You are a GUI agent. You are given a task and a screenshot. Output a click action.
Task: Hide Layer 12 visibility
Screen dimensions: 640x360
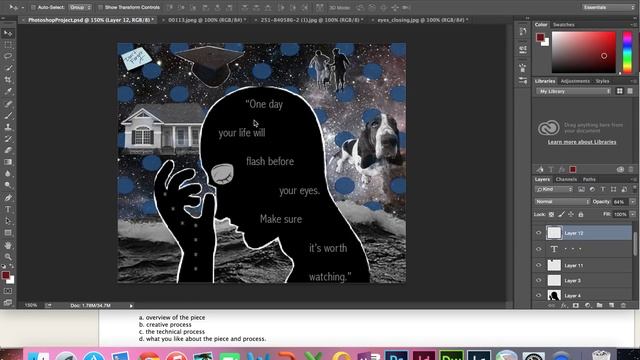(x=538, y=233)
